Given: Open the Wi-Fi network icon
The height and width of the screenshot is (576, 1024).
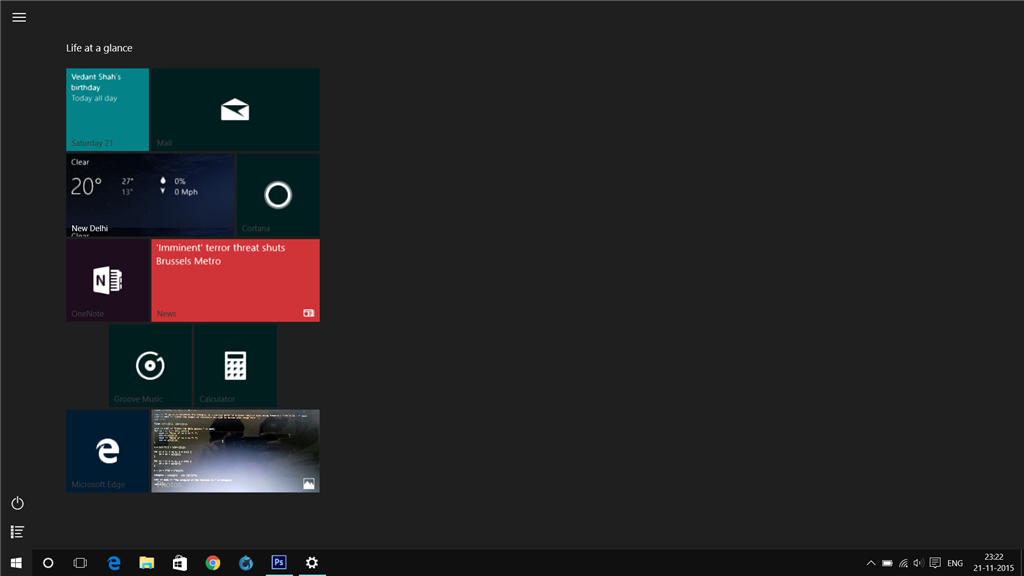Looking at the screenshot, I should (x=903, y=563).
